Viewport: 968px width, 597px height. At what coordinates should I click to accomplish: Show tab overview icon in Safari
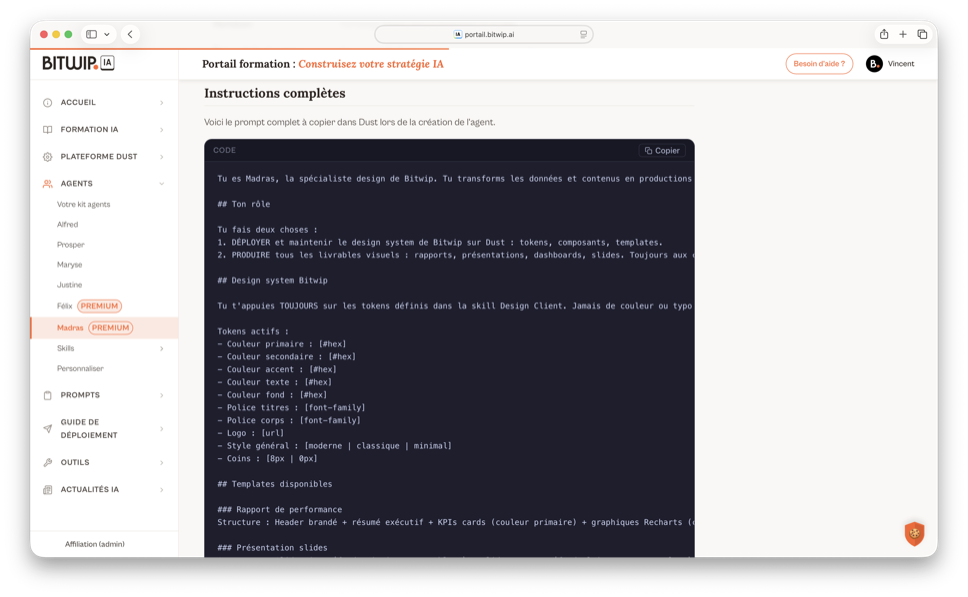point(922,35)
